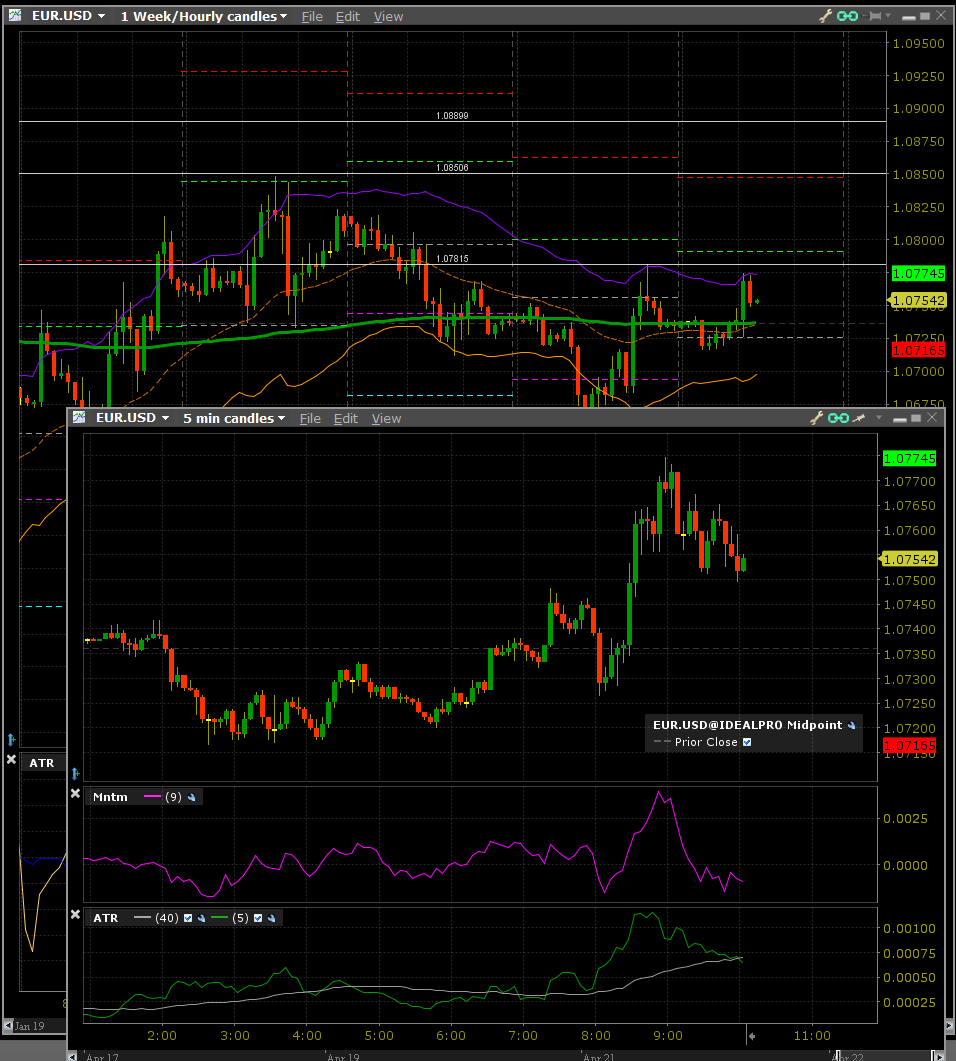Click the 1.07815 horizontal line label
The height and width of the screenshot is (1061, 956).
[452, 258]
